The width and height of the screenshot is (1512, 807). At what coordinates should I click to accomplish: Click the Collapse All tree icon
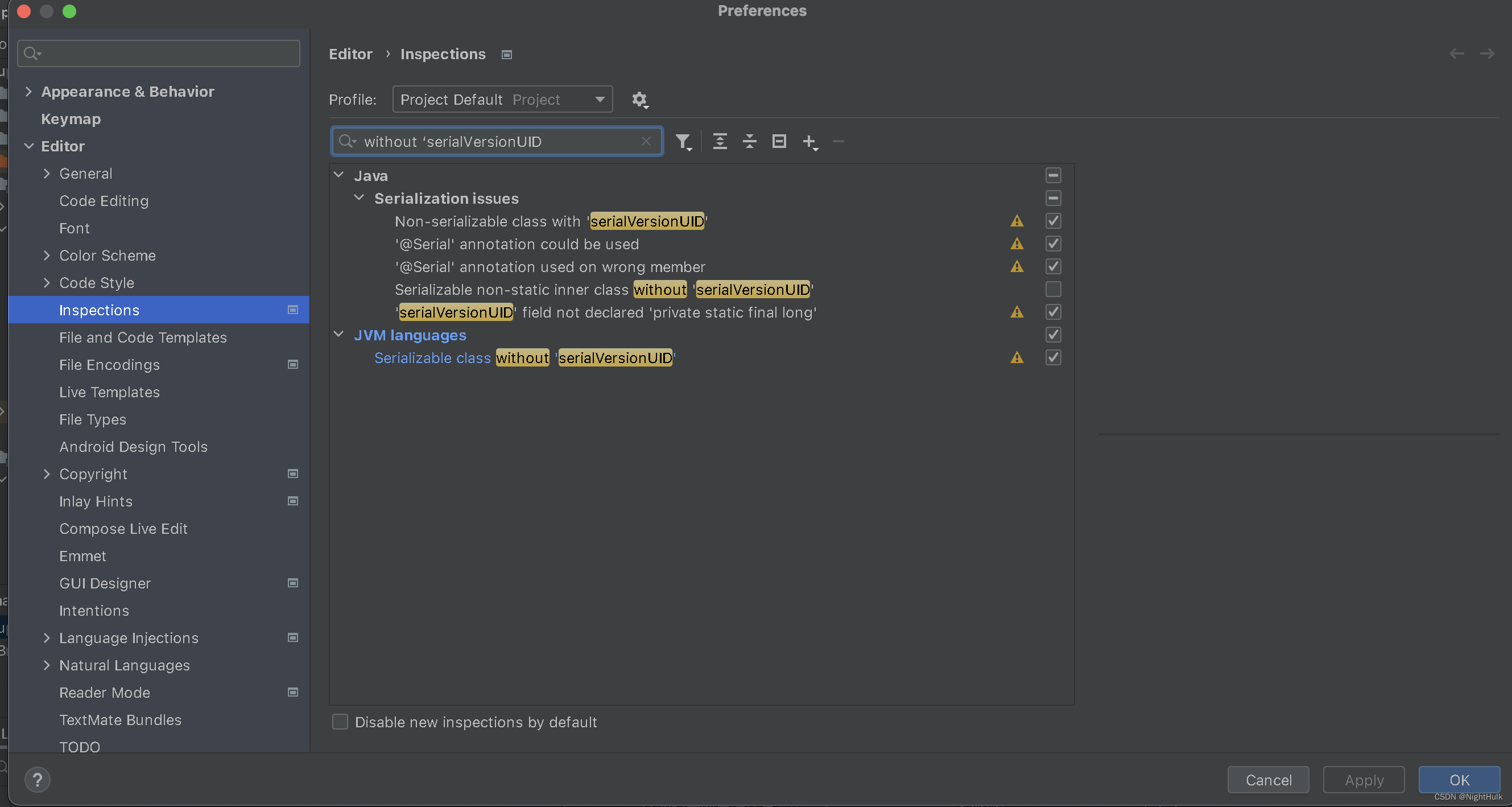[x=750, y=142]
